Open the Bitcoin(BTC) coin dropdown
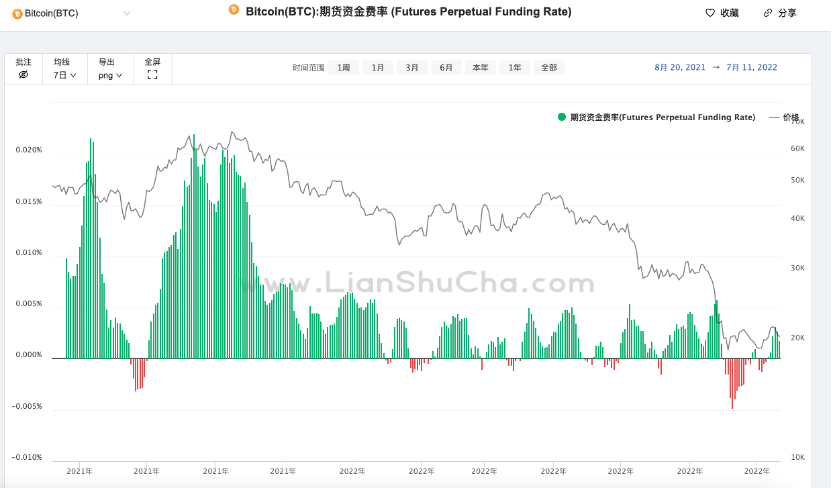This screenshot has height=488, width=832. point(70,13)
